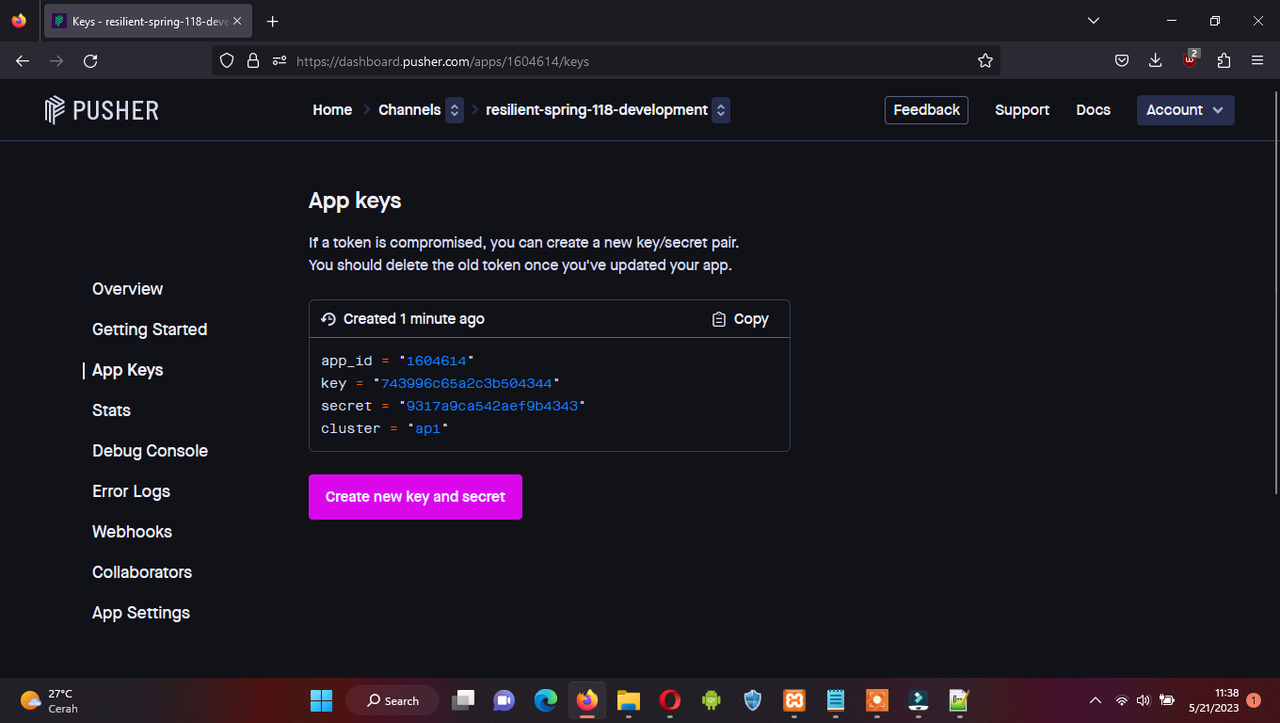Open File Explorer from the taskbar
This screenshot has width=1280, height=723.
pos(628,700)
